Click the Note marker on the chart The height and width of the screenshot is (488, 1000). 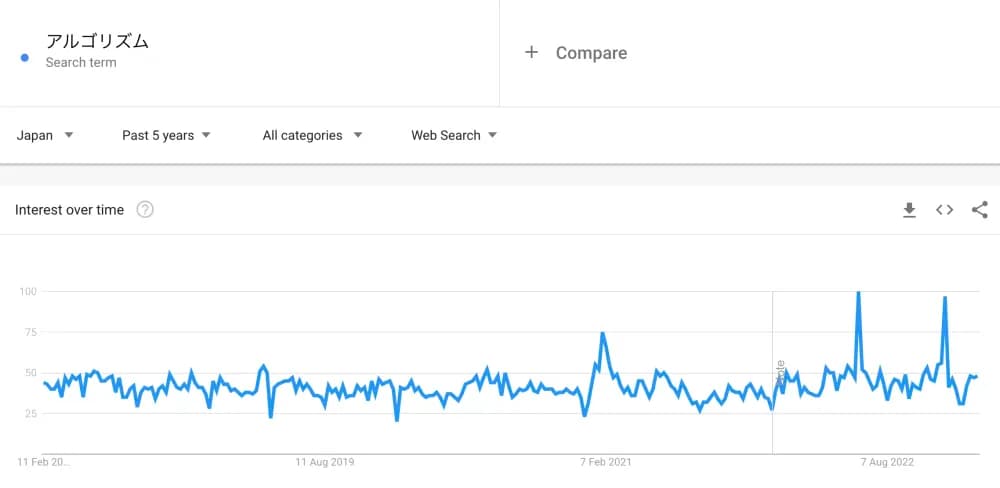tap(780, 374)
